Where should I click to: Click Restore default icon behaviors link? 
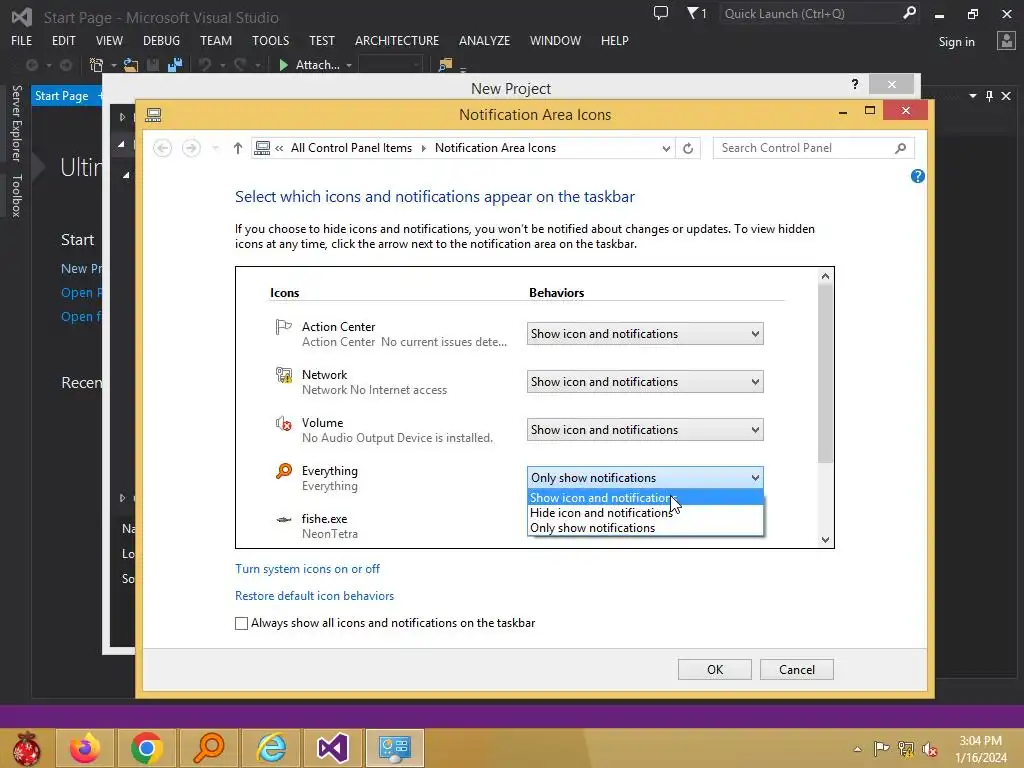click(x=314, y=596)
